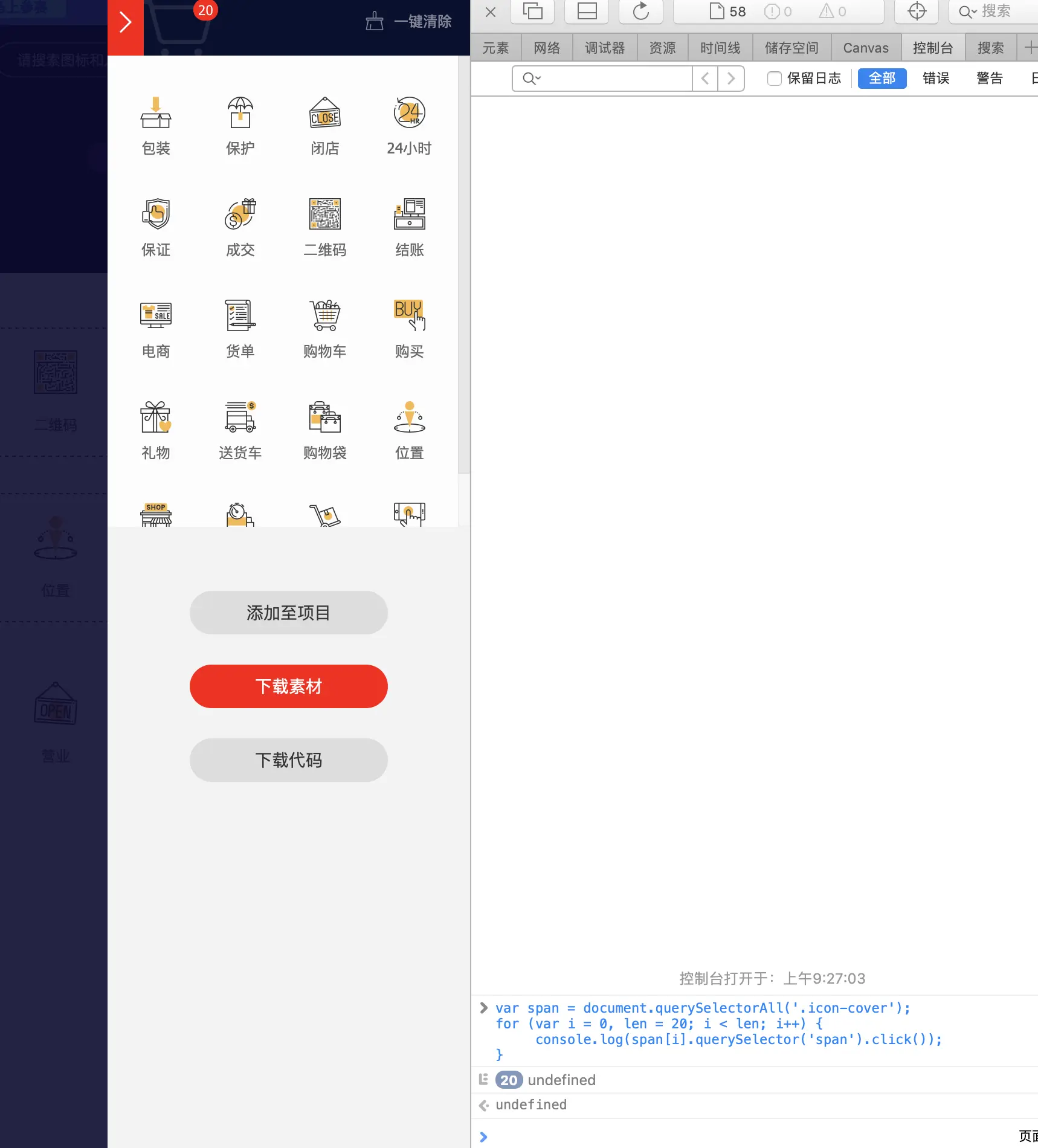Click the element selection crosshair icon

tap(917, 11)
